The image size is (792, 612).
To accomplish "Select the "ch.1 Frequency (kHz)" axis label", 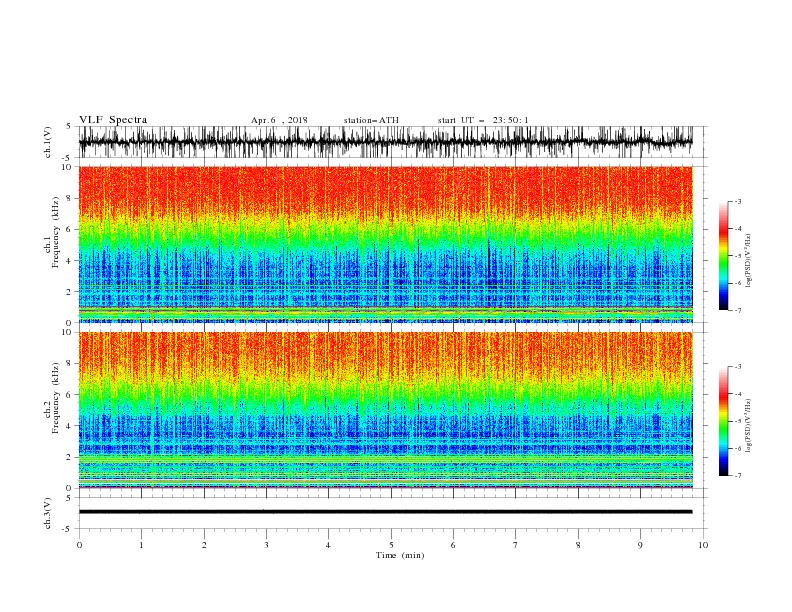I will click(x=52, y=232).
